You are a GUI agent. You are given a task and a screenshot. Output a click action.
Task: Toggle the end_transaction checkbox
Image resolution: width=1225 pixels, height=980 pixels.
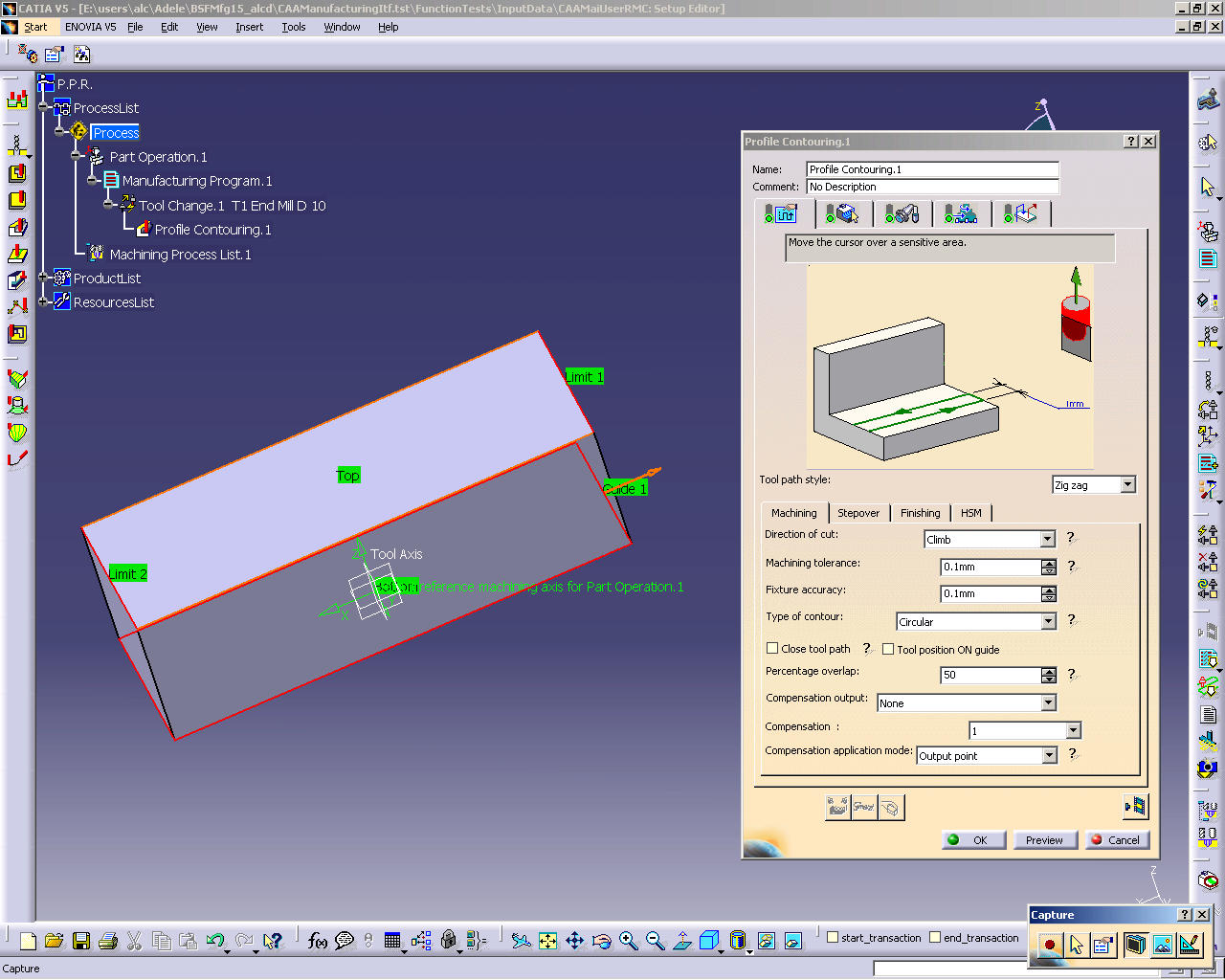935,937
